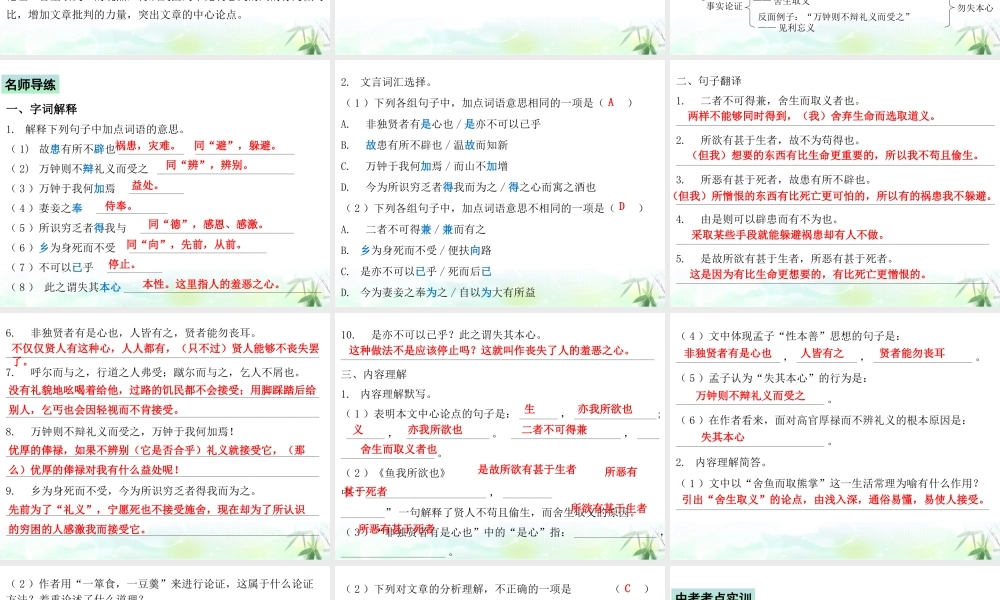
Task: Click option B 乡为身死而不受 / 便扶向路
Action: coord(416,250)
